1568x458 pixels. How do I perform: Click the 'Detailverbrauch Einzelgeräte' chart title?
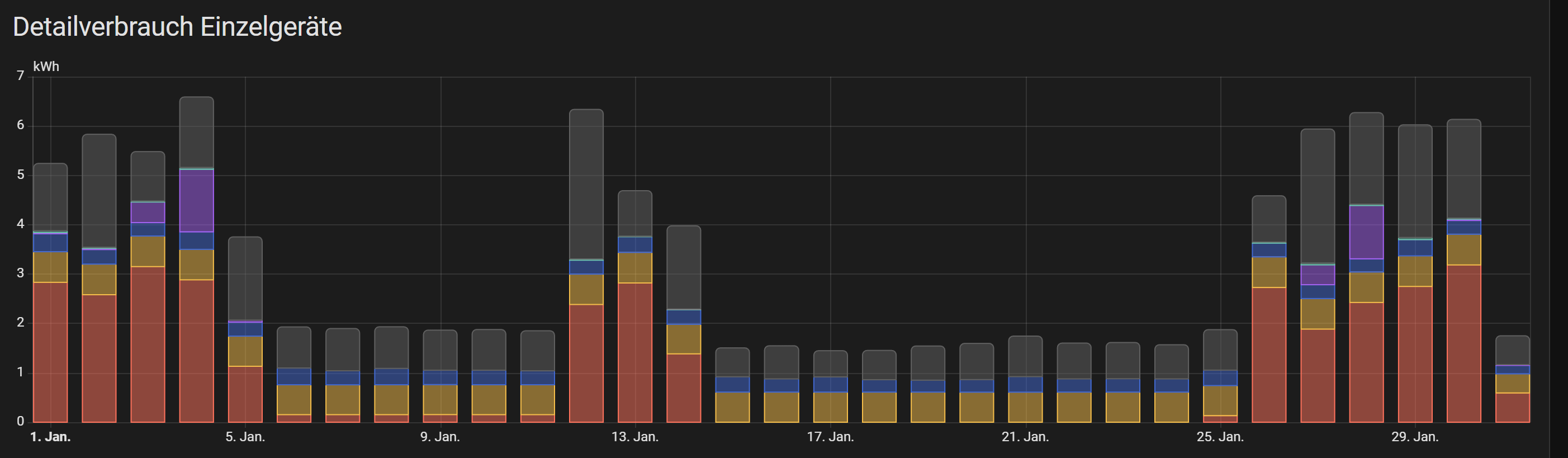[x=177, y=27]
